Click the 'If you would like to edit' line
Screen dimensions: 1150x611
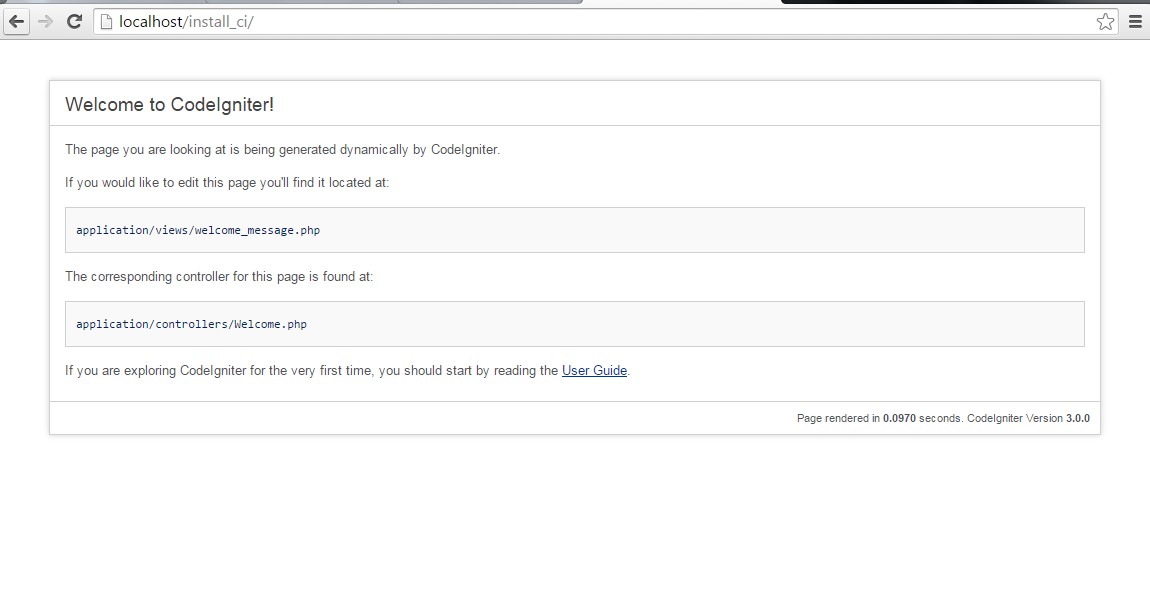(x=227, y=183)
